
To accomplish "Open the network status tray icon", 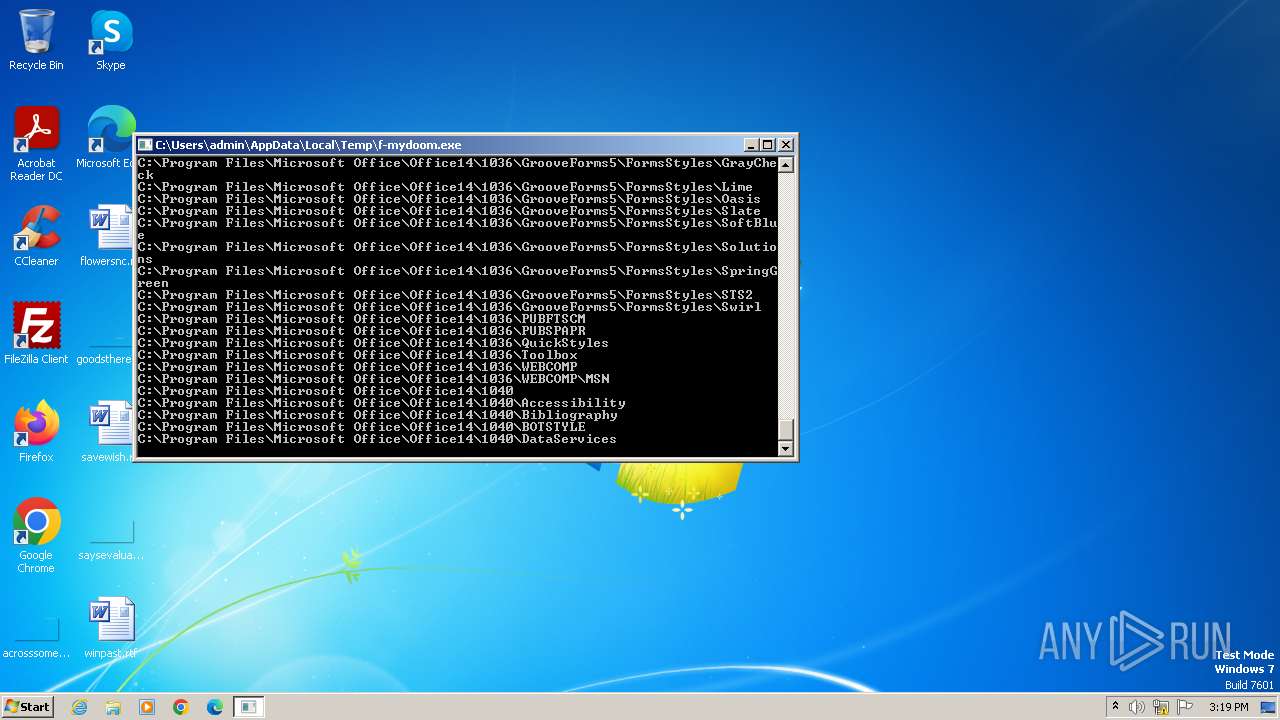I will tap(1161, 707).
